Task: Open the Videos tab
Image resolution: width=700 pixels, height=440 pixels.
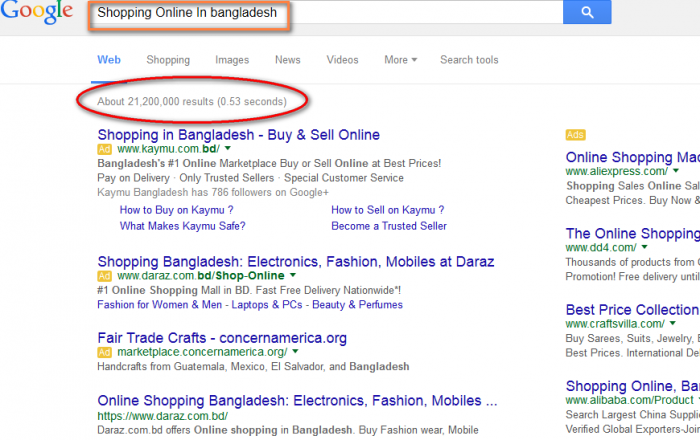Action: point(342,60)
